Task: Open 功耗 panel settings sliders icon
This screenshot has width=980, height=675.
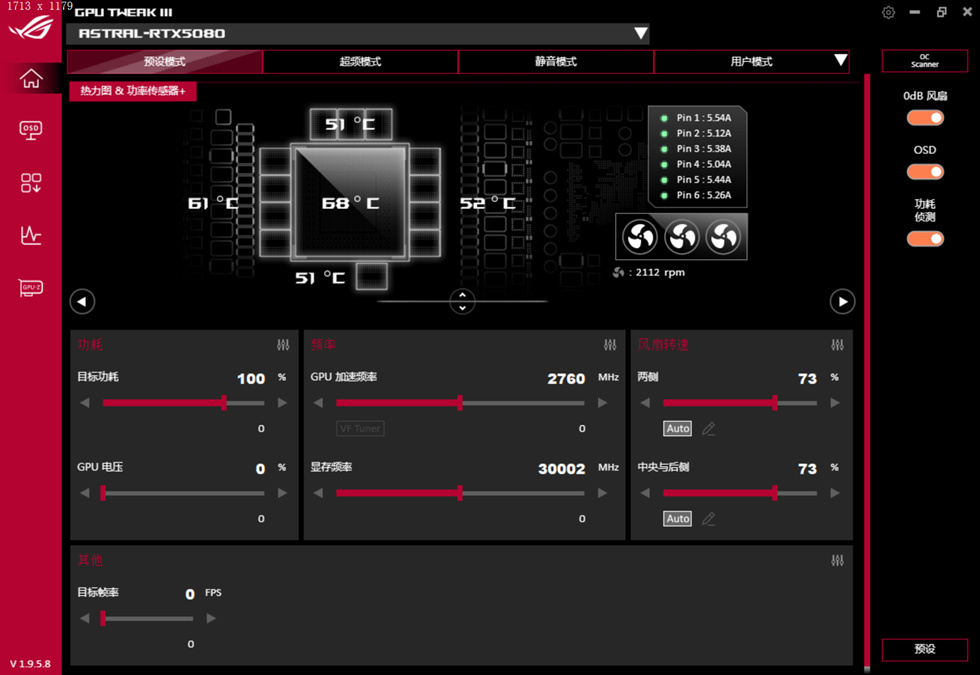Action: coord(283,345)
